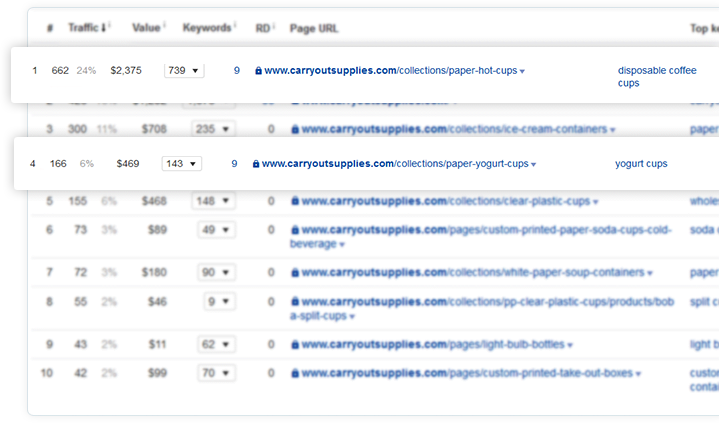Open the white-paper-soup-containers collection URL
The width and height of the screenshot is (719, 423).
pyautogui.click(x=473, y=273)
